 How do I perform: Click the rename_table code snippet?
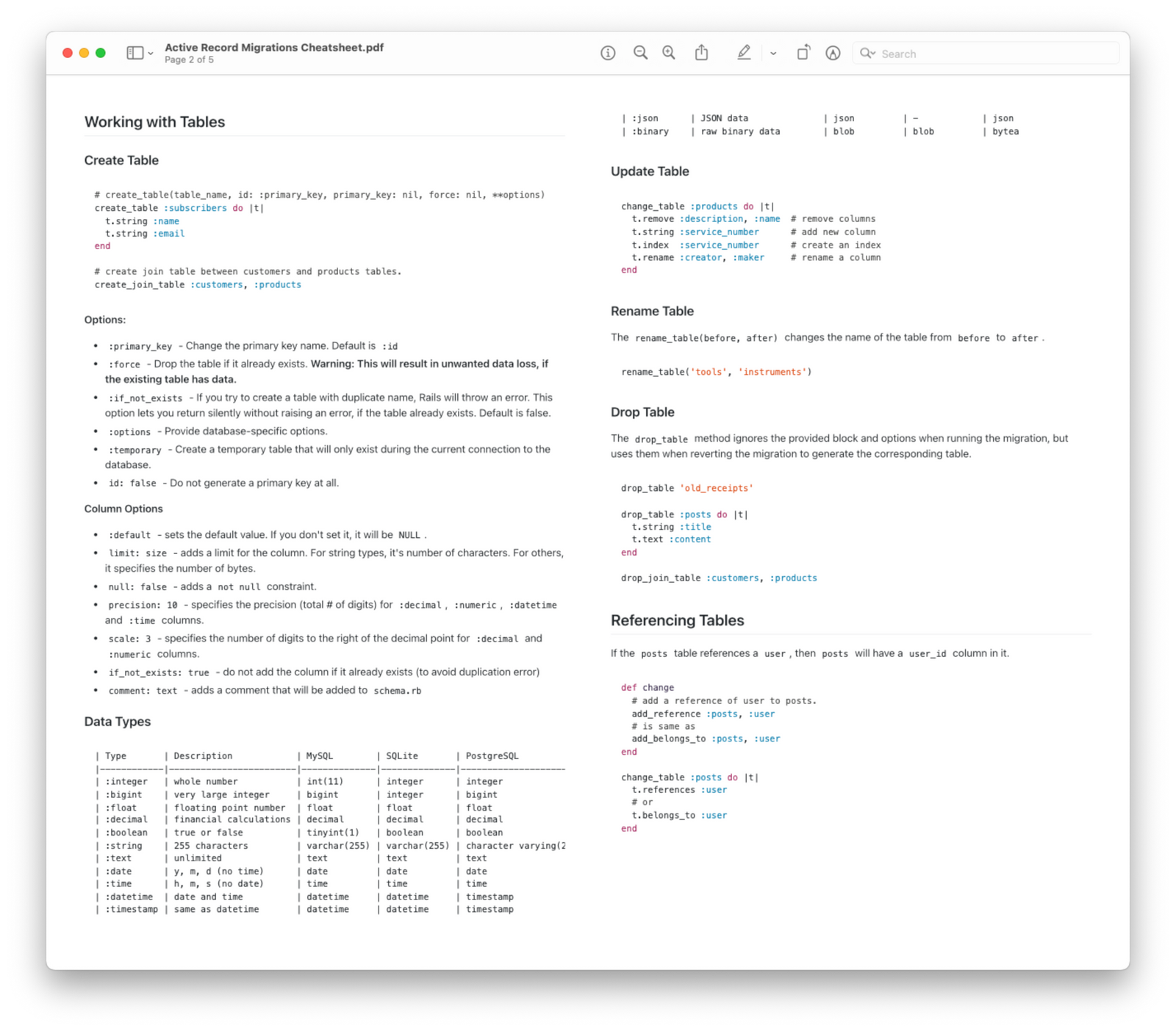[716, 372]
